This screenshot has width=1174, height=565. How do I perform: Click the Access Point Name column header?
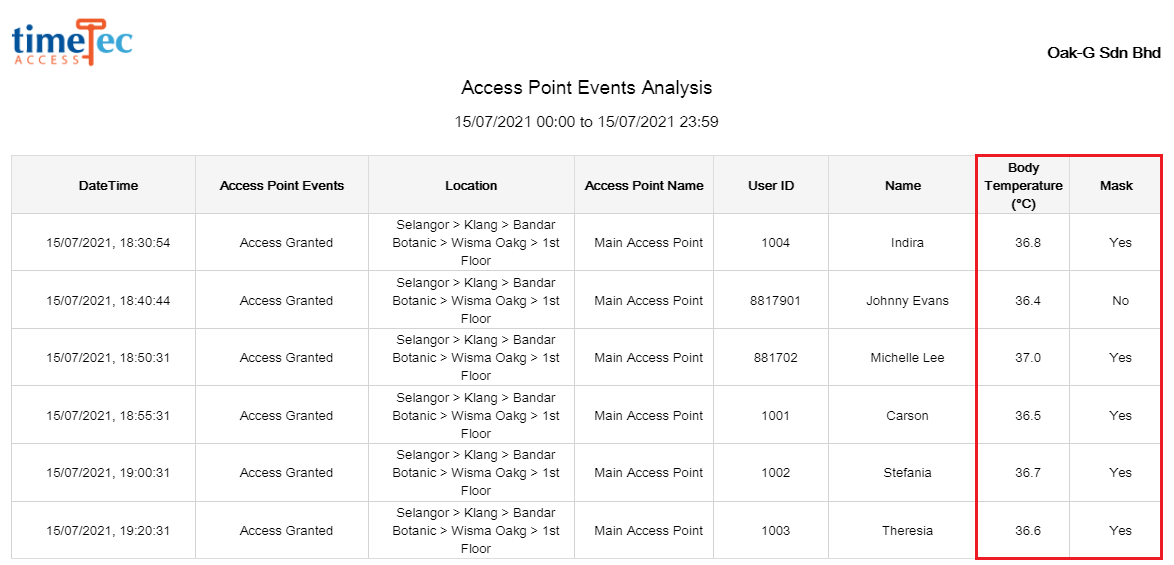coord(644,185)
